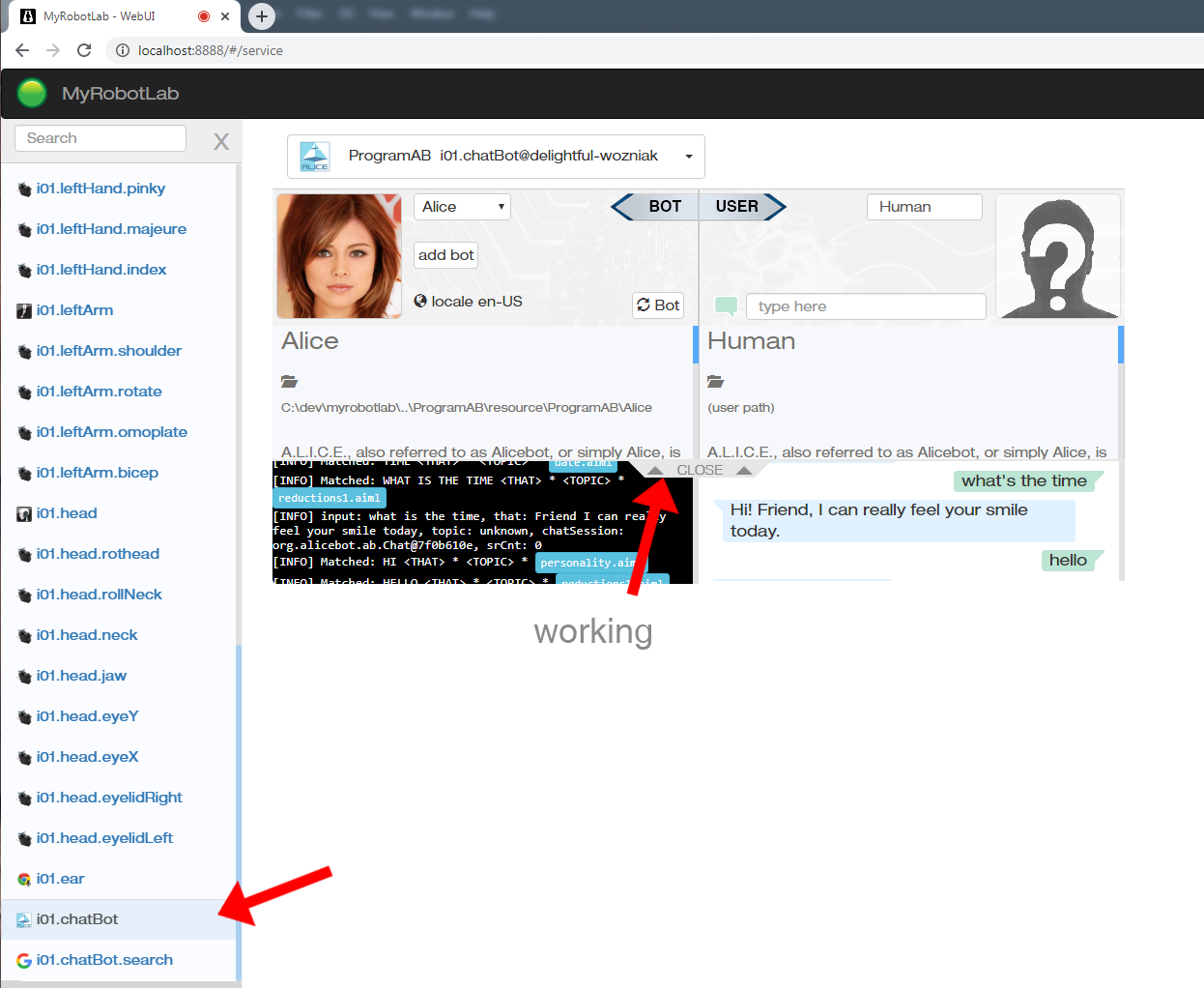Switch to the USER toggle side
The width and height of the screenshot is (1204, 988).
pos(741,206)
